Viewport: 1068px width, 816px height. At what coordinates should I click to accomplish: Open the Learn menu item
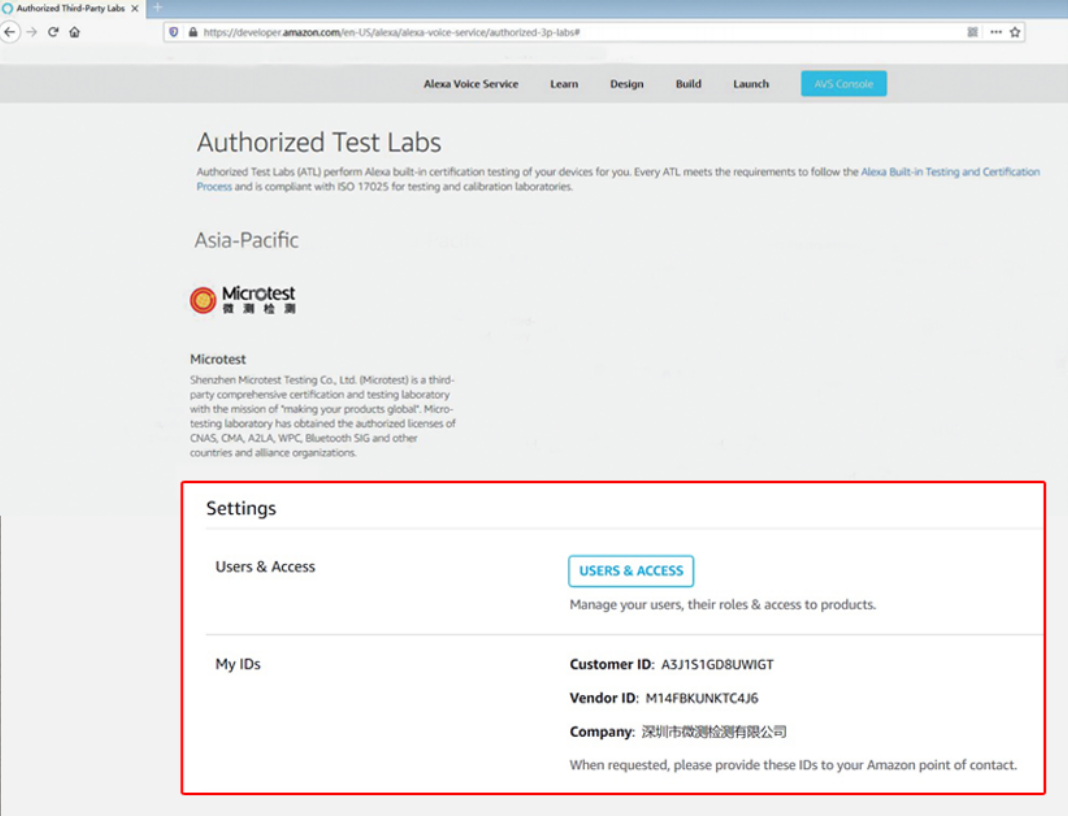coord(564,84)
